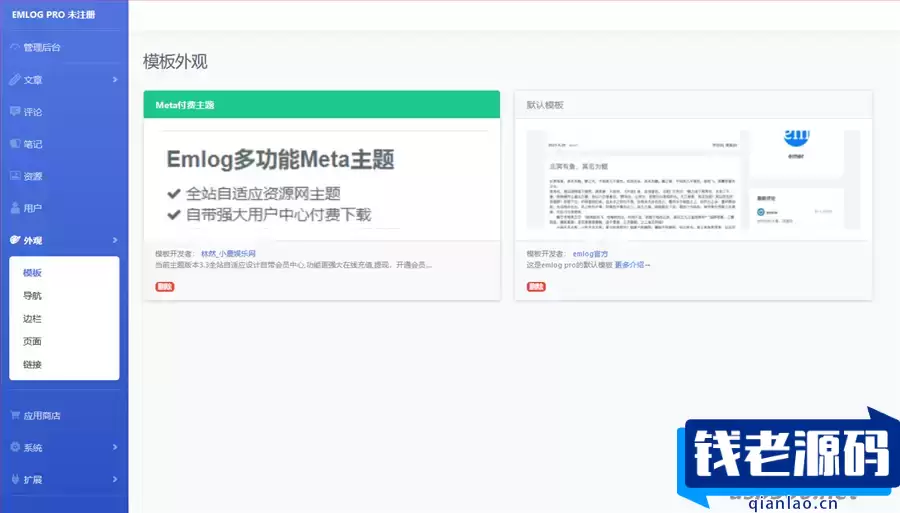
Task: Click the image icon beside 资源
Action: (15, 176)
